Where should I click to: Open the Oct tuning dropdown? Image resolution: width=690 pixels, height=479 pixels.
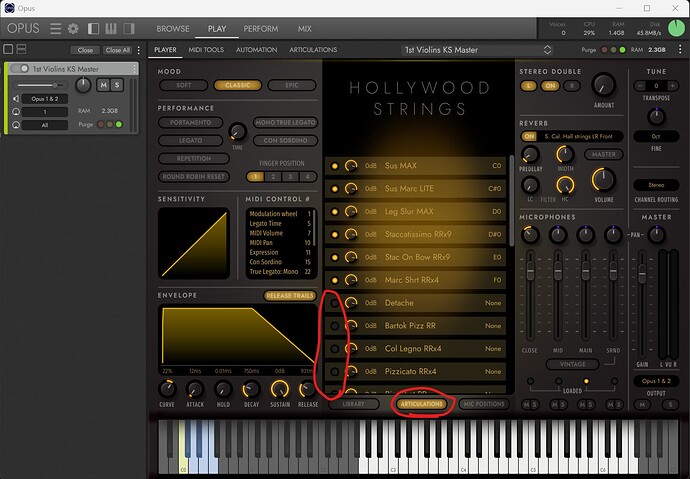click(x=656, y=136)
